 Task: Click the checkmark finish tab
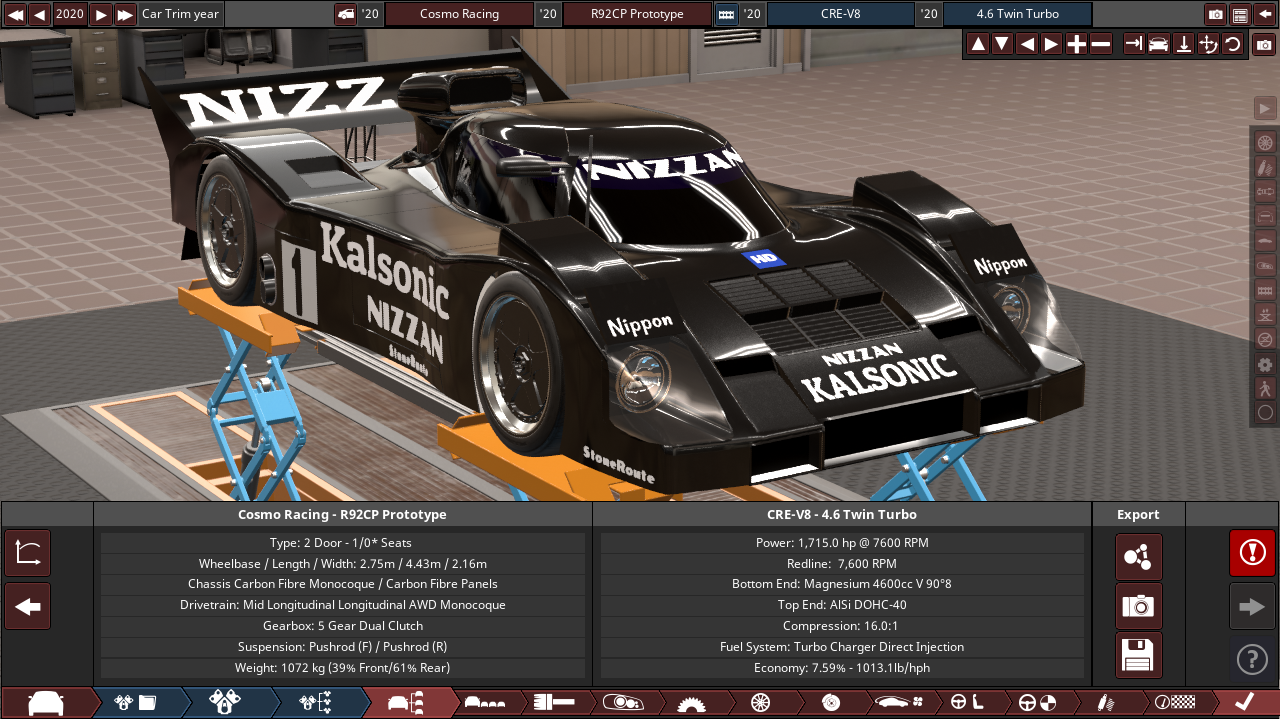point(1245,702)
